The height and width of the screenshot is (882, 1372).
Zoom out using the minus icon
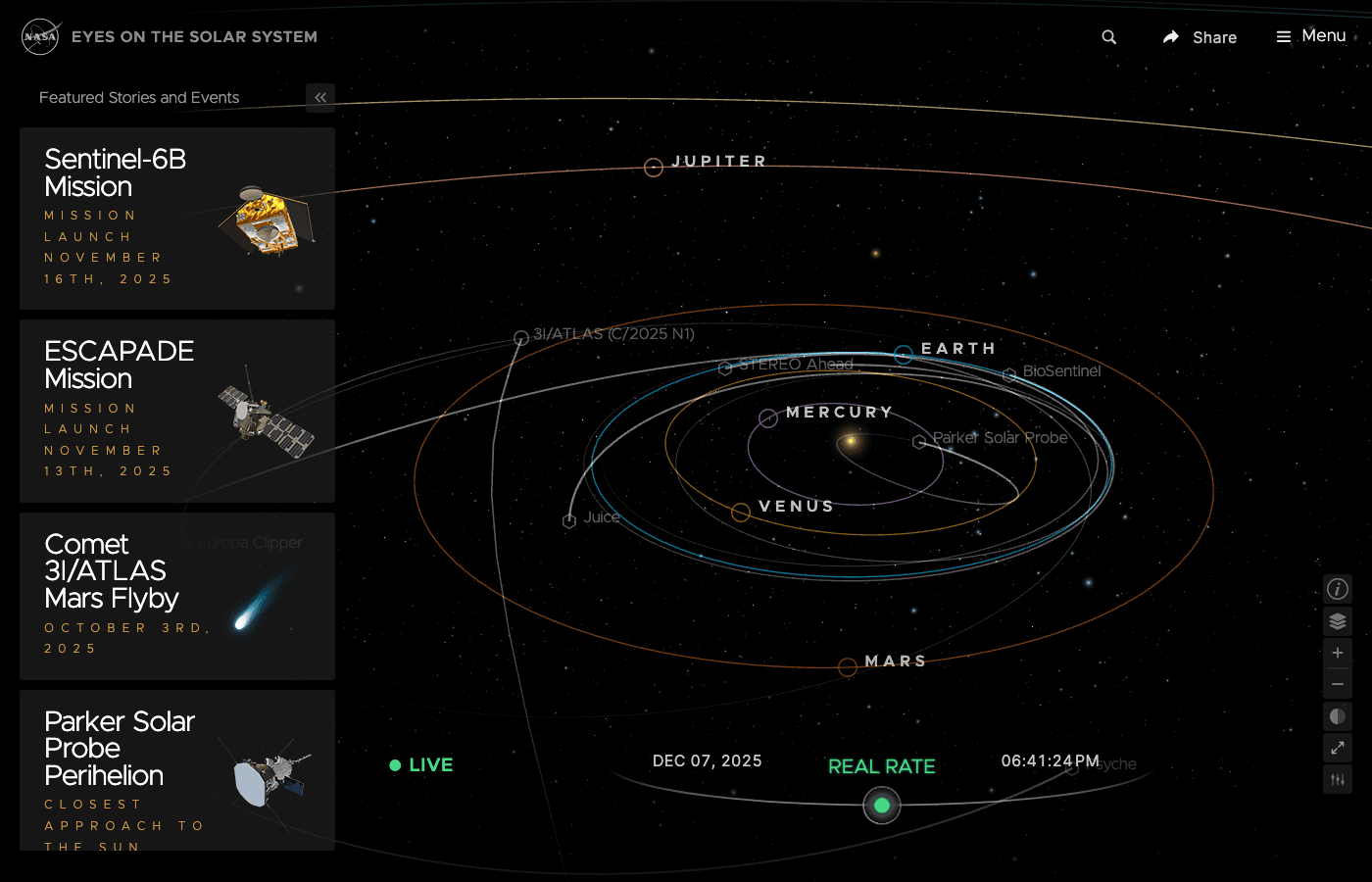[1337, 683]
